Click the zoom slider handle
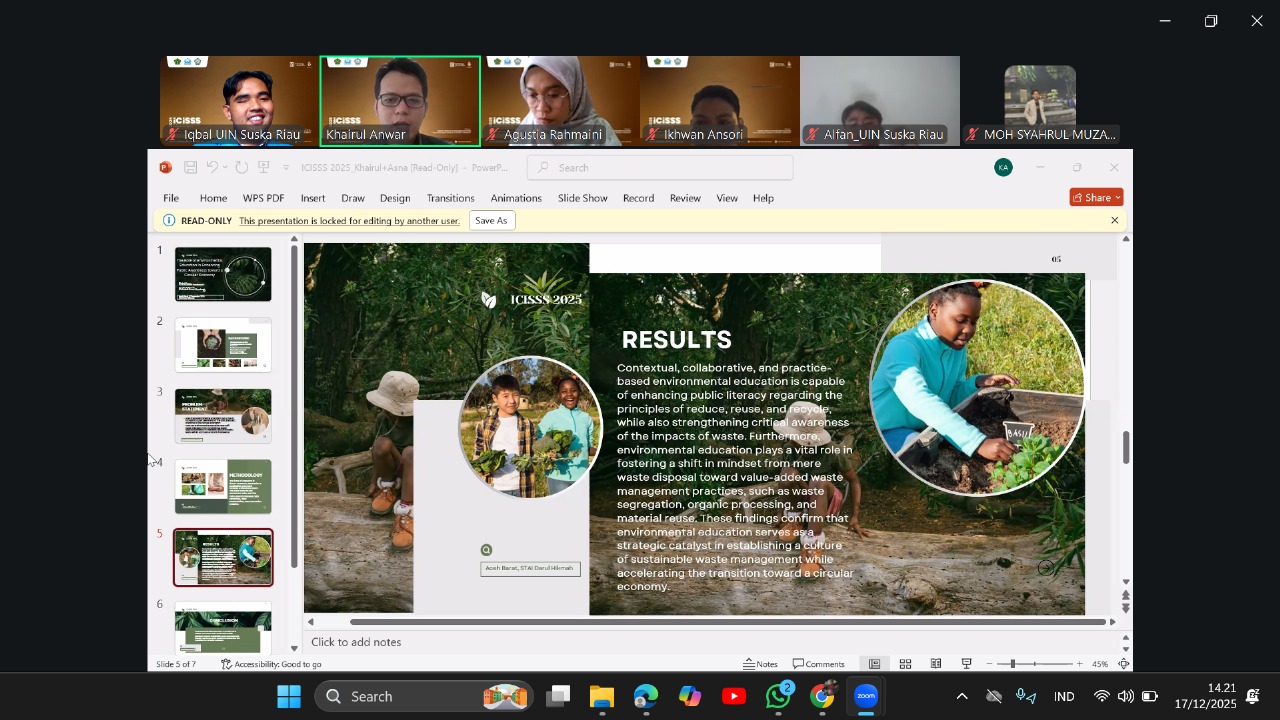 (x=1012, y=664)
